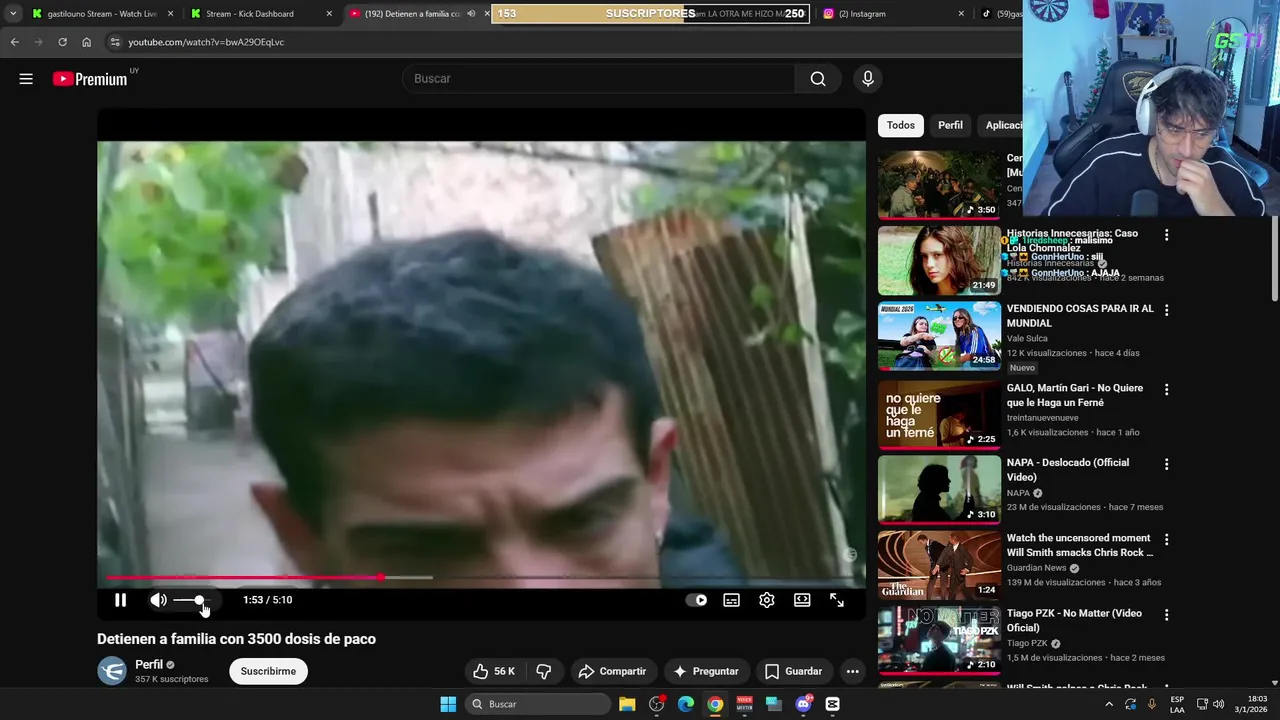Open VENDIENDO COSAS PARA IR AL MUNDIAL thumbnail

(x=939, y=335)
